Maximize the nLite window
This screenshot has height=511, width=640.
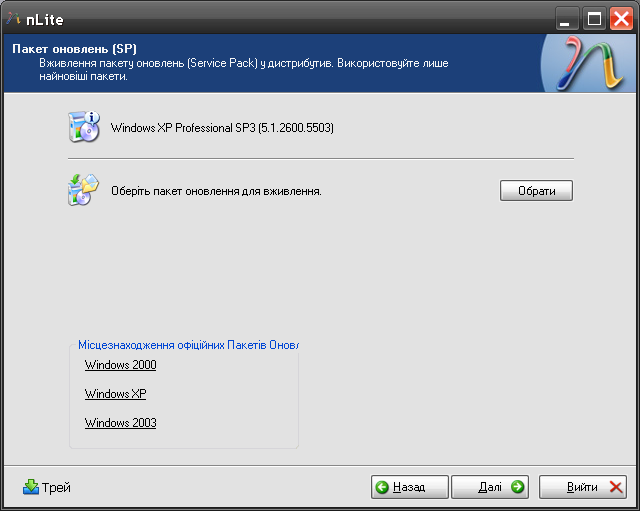594,19
